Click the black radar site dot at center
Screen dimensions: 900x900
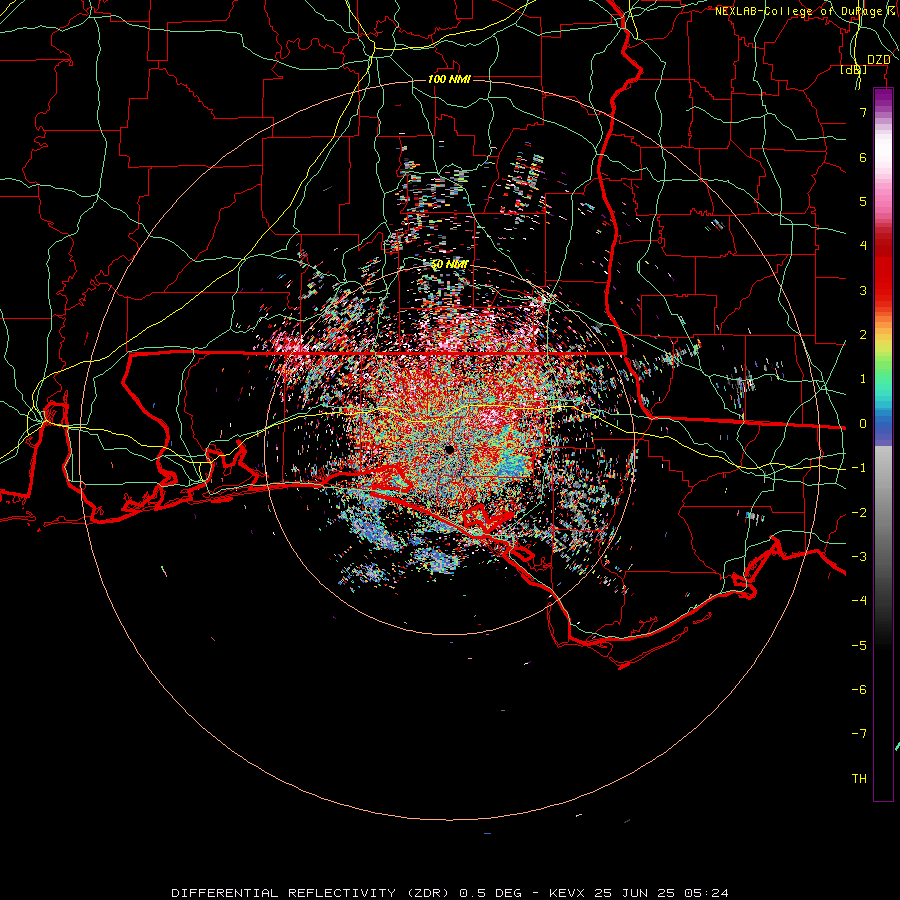449,449
